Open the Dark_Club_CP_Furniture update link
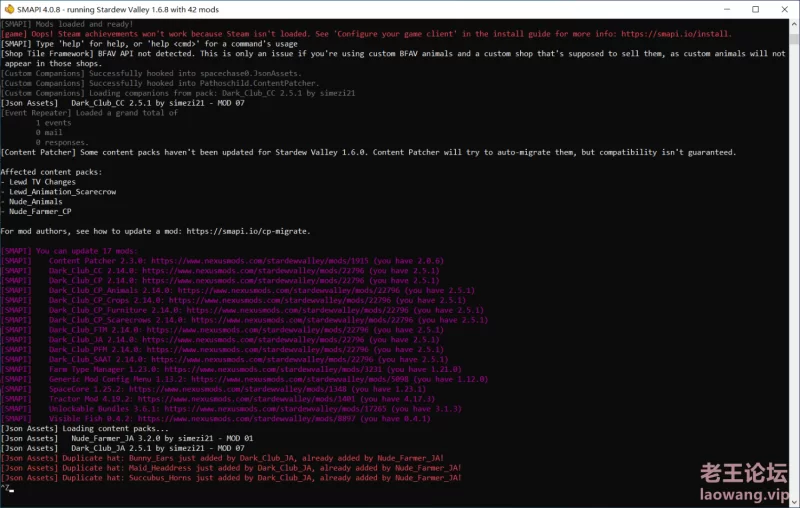The height and width of the screenshot is (508, 800). pos(297,310)
